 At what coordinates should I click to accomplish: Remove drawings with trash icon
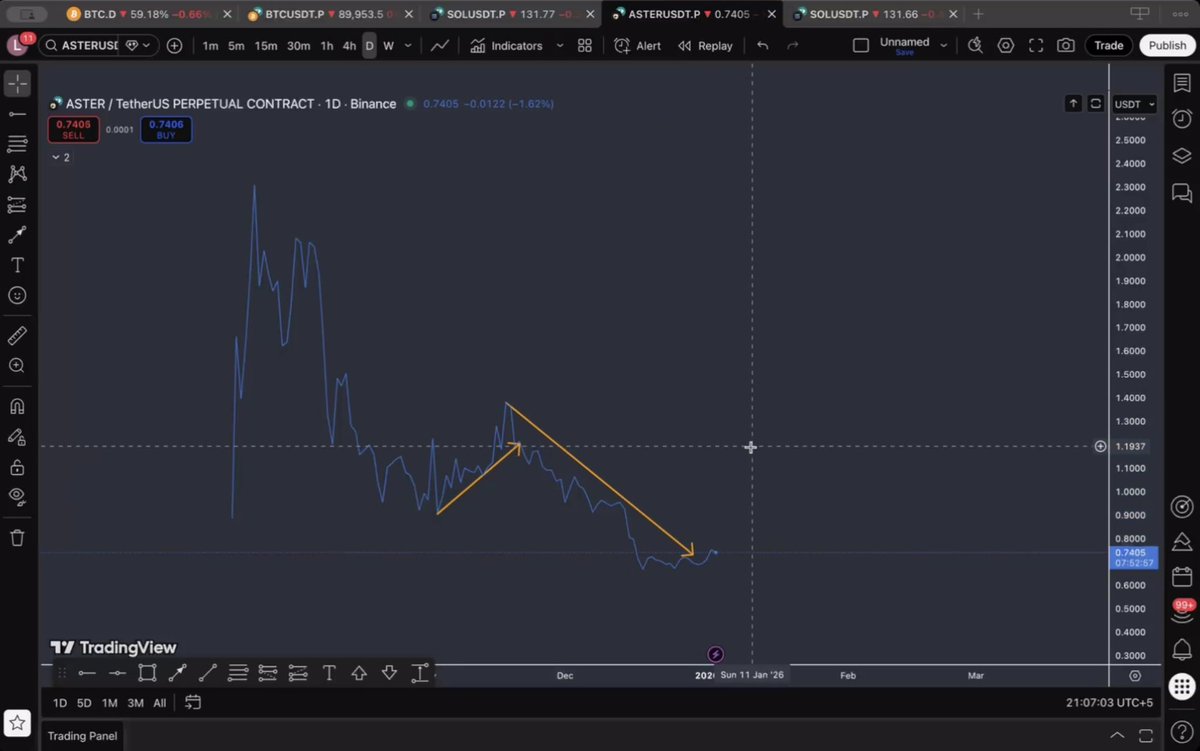17,538
